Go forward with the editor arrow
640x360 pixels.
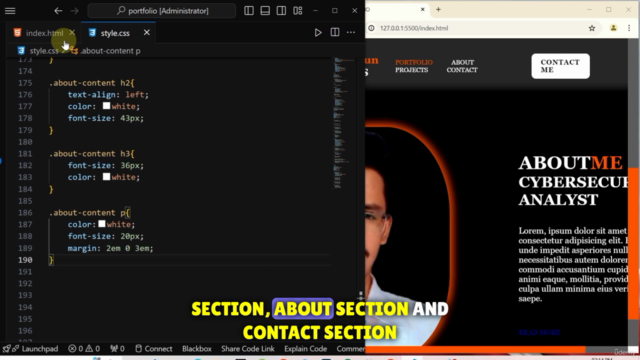74,11
